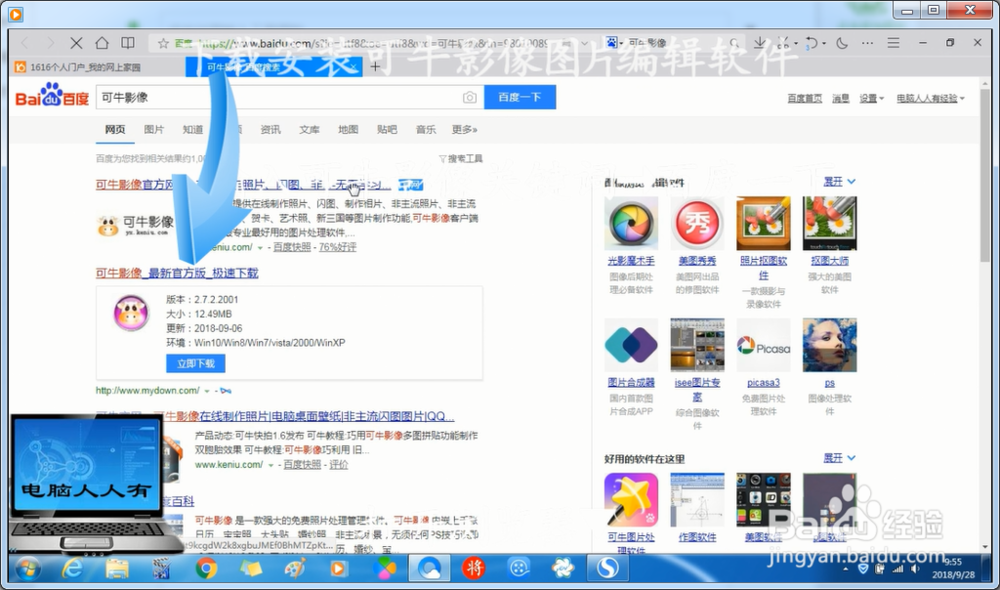Expand 展开 beside 好用的软件在这里

[x=839, y=458]
